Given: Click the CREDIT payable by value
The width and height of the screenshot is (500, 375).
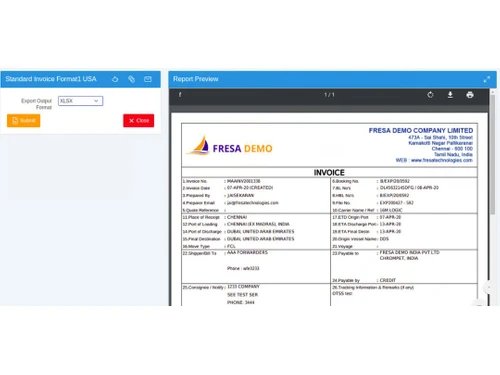Looking at the screenshot, I should coord(388,280).
